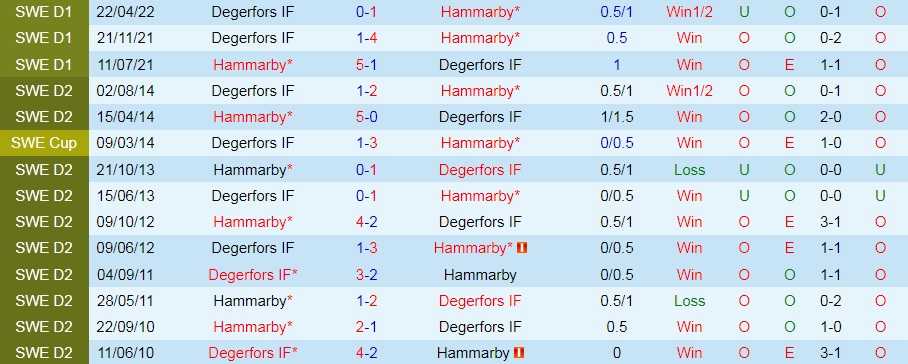Open the 5-0 score on 15/04/14
The height and width of the screenshot is (364, 908).
367,117
